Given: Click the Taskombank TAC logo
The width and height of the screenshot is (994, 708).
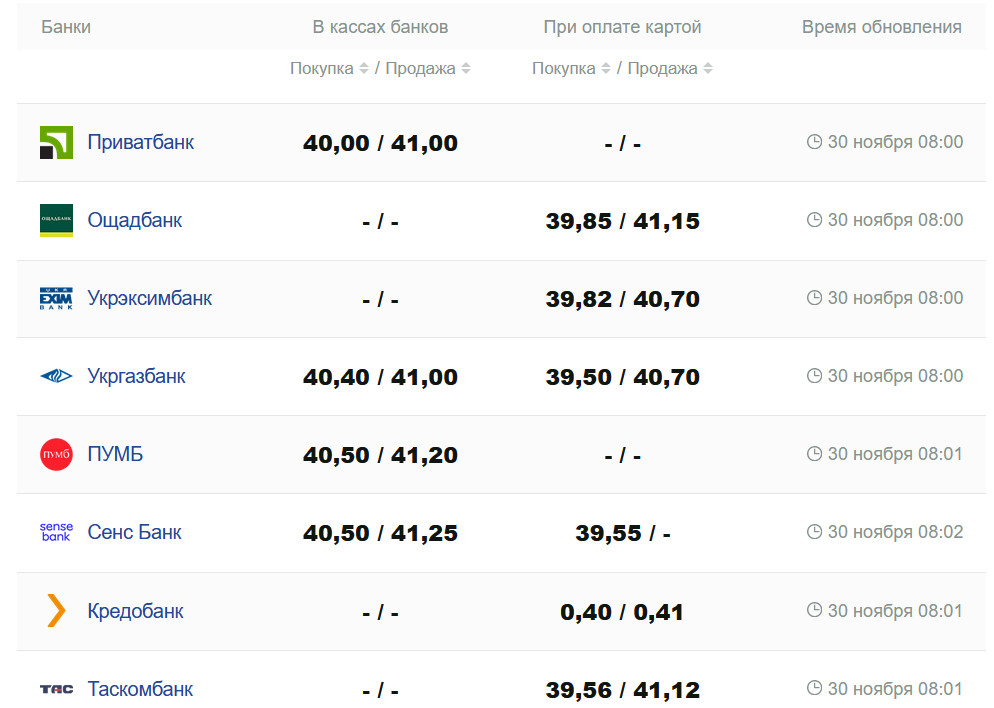Looking at the screenshot, I should (56, 689).
